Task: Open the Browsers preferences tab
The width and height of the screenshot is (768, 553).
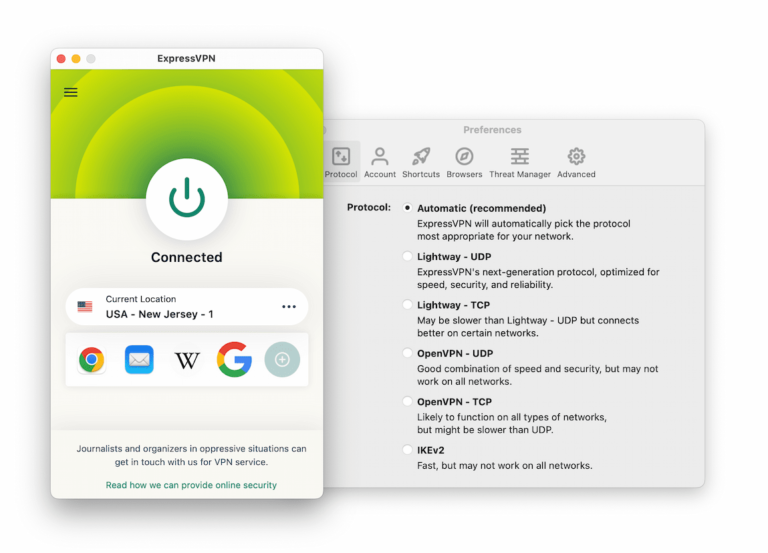Action: coord(464,162)
